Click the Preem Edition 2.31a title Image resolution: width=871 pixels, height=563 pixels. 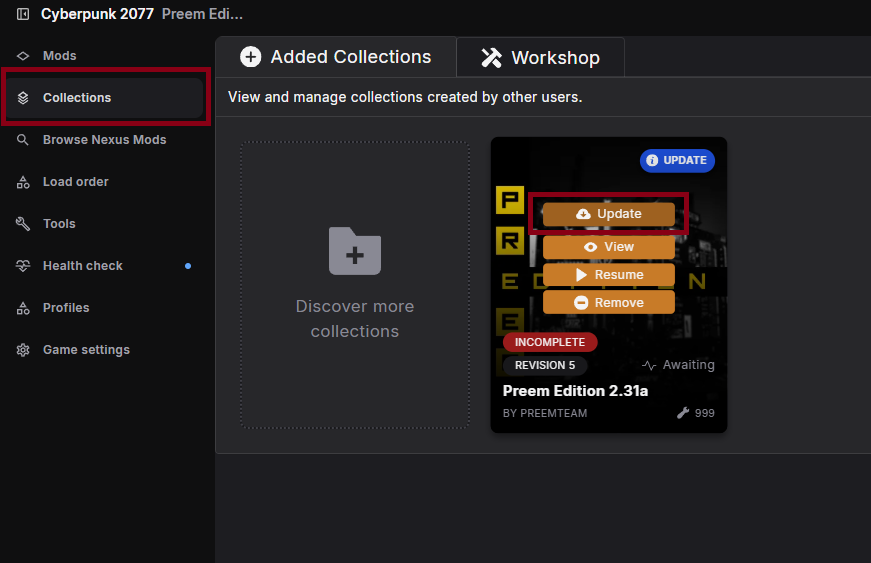pos(575,391)
